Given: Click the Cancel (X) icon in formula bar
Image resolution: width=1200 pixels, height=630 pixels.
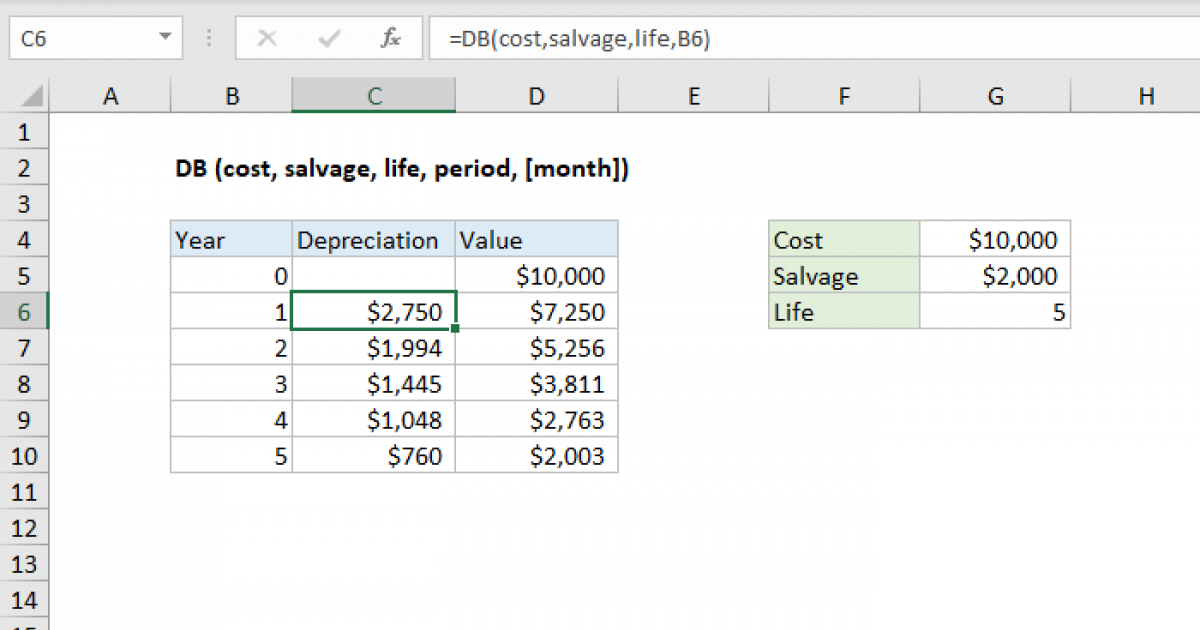Looking at the screenshot, I should (x=267, y=38).
